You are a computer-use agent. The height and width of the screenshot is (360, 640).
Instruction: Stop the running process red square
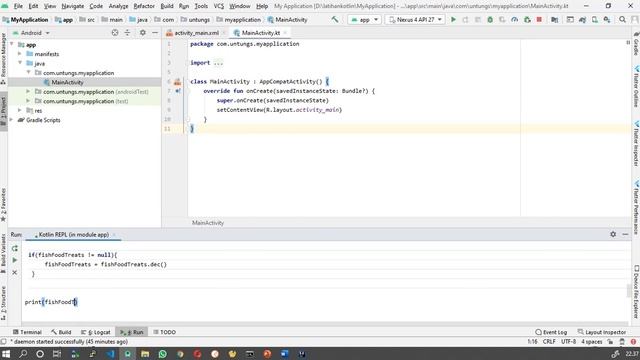click(539, 20)
